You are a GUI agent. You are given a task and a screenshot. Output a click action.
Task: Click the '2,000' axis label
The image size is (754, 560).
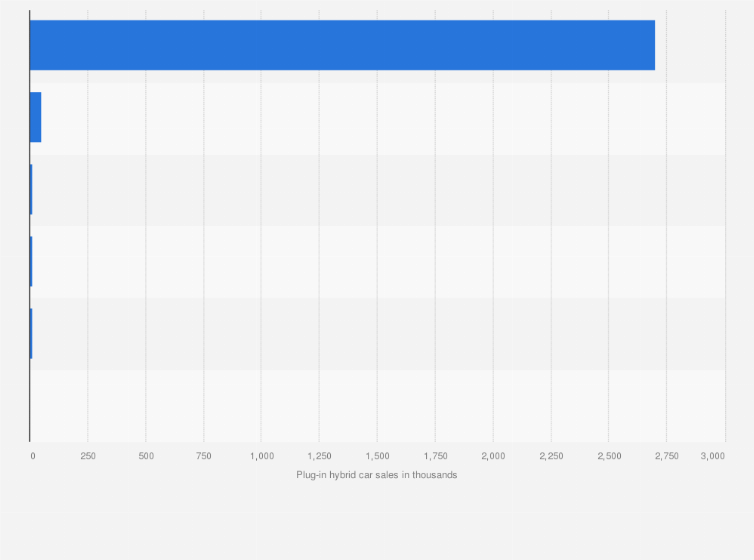[493, 456]
